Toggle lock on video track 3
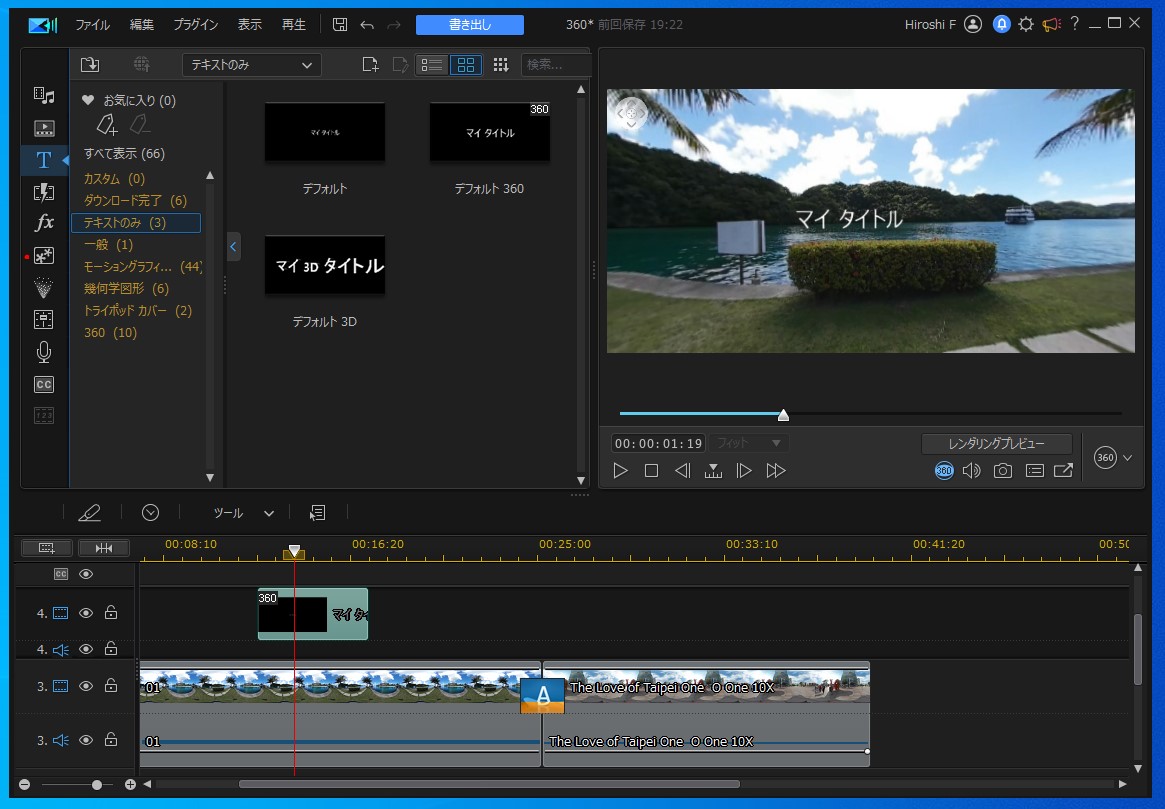 tap(111, 686)
